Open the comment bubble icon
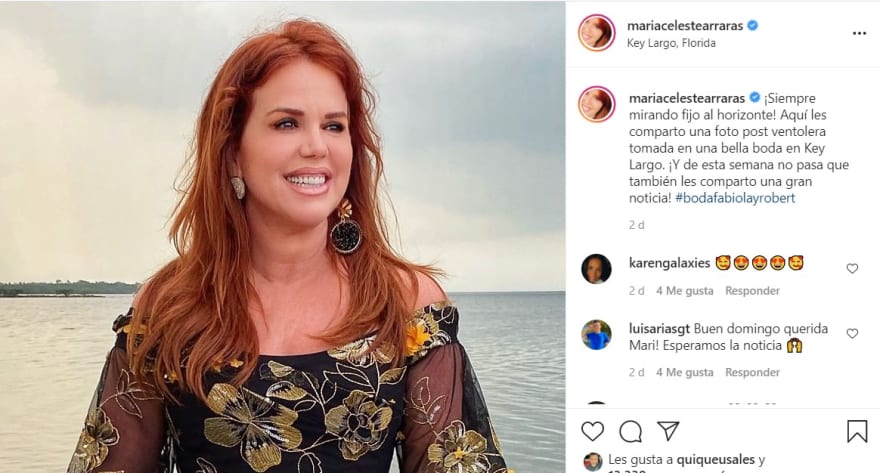This screenshot has width=880, height=473. pos(630,431)
